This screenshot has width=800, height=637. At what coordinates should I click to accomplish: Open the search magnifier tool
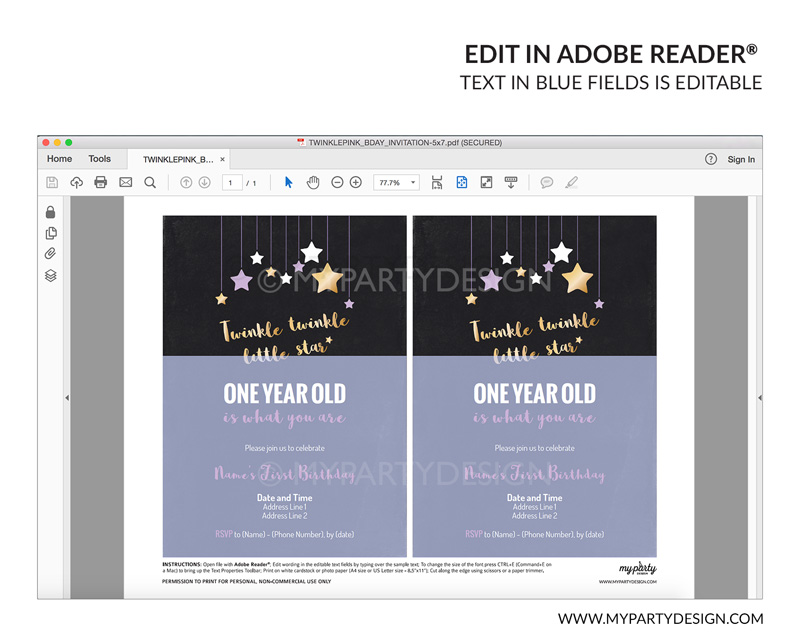click(150, 183)
